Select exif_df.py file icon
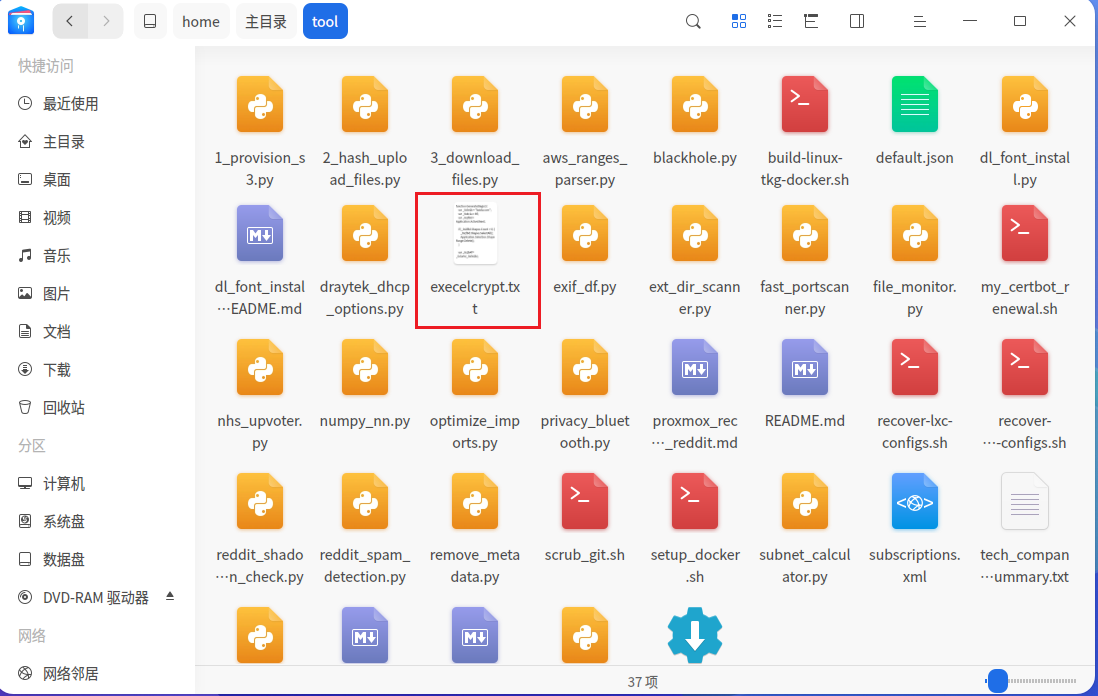The width and height of the screenshot is (1098, 696). (585, 233)
